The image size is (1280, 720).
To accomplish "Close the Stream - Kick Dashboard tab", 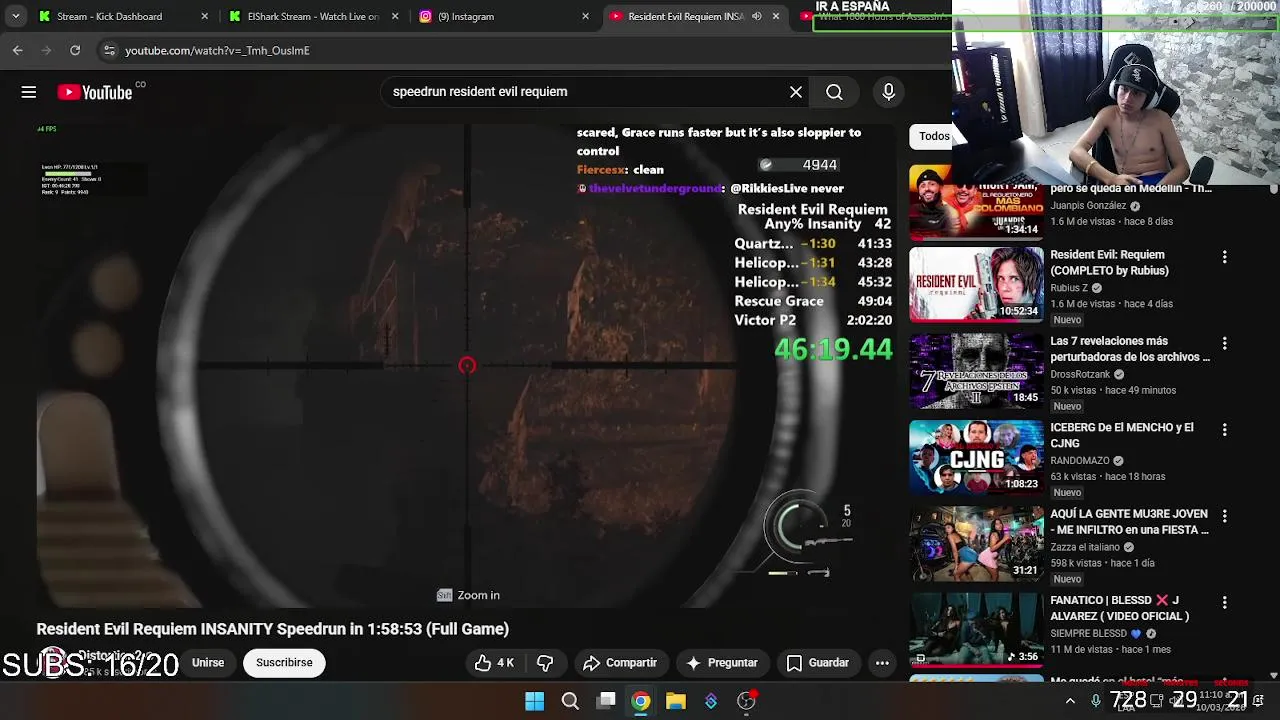I will coord(205,16).
